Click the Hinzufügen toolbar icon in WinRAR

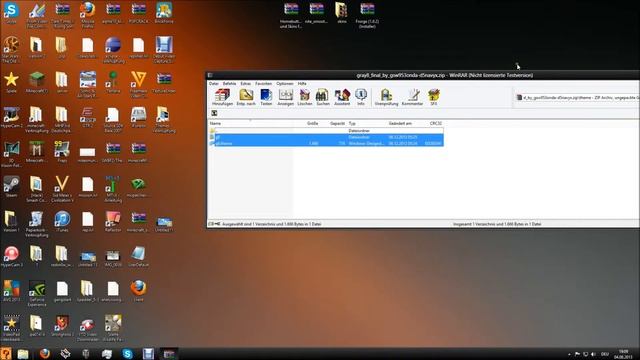(x=222, y=97)
